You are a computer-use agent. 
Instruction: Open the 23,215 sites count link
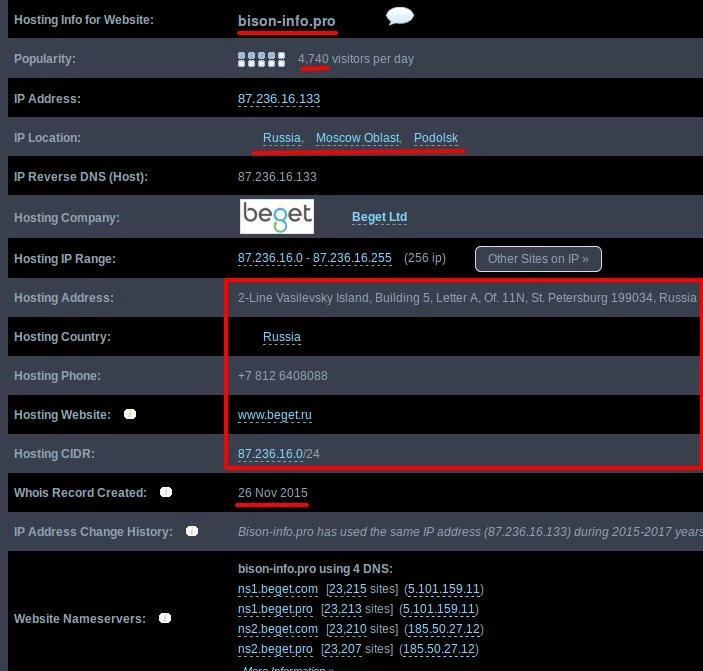point(348,589)
